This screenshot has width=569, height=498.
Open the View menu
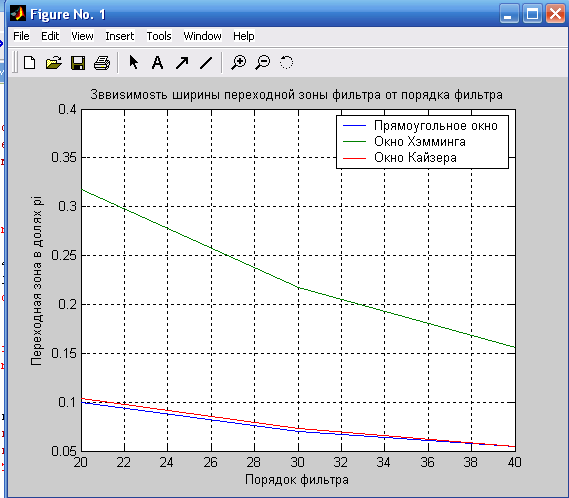pos(82,36)
